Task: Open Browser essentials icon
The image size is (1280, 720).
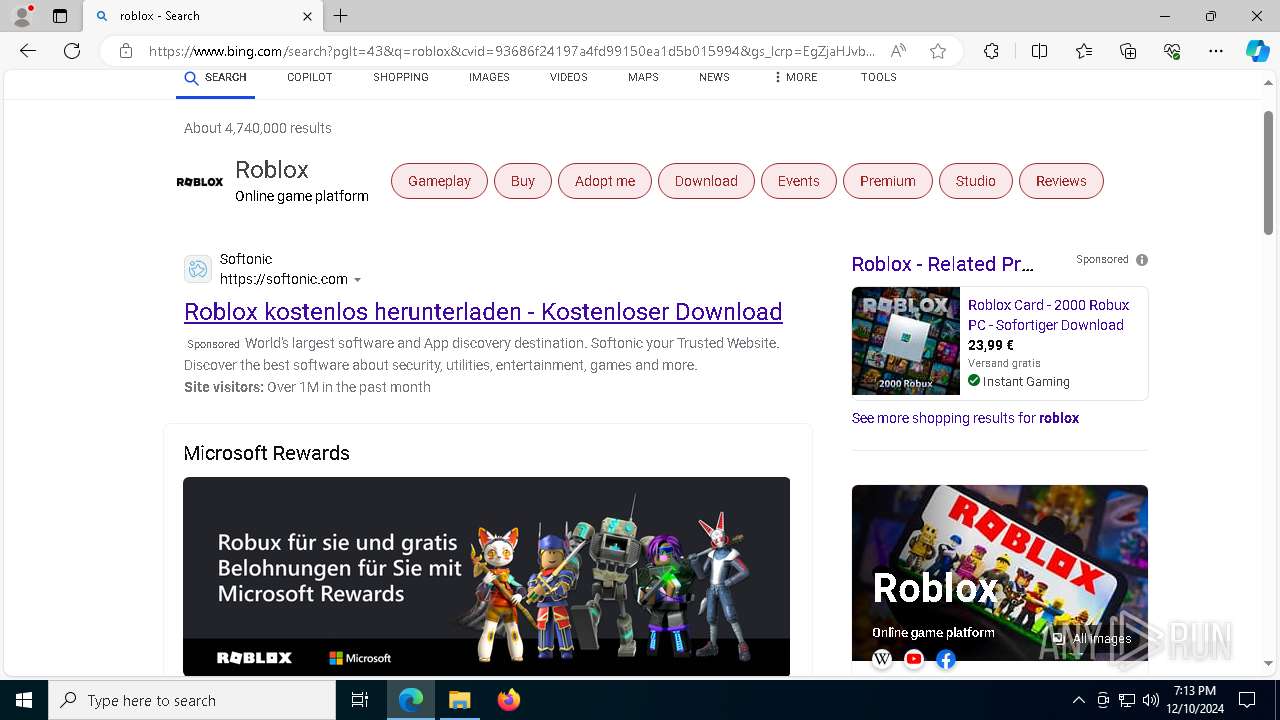Action: coord(1172,51)
